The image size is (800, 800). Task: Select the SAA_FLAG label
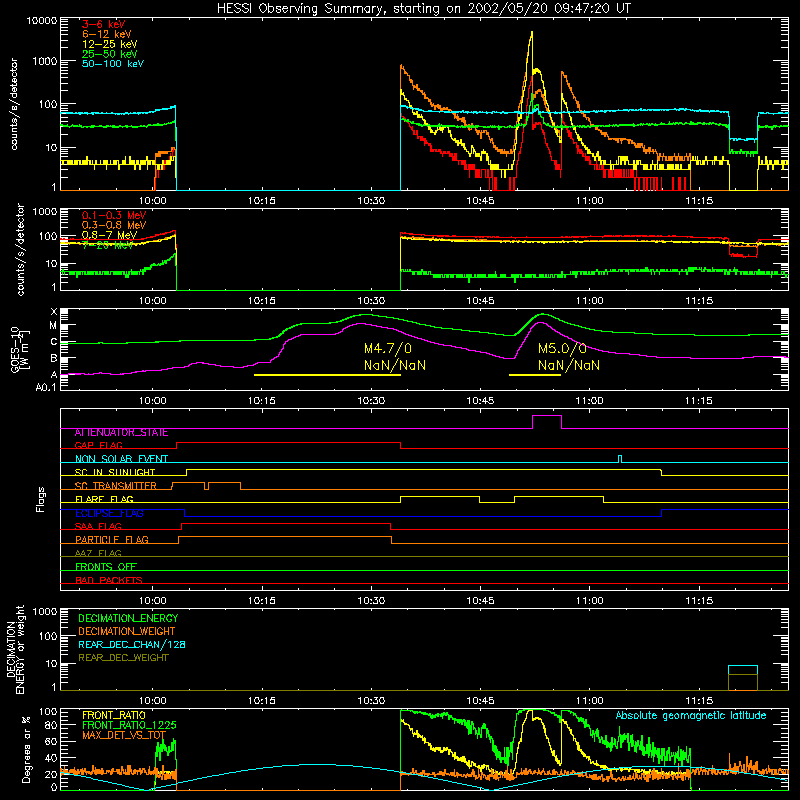coord(98,526)
